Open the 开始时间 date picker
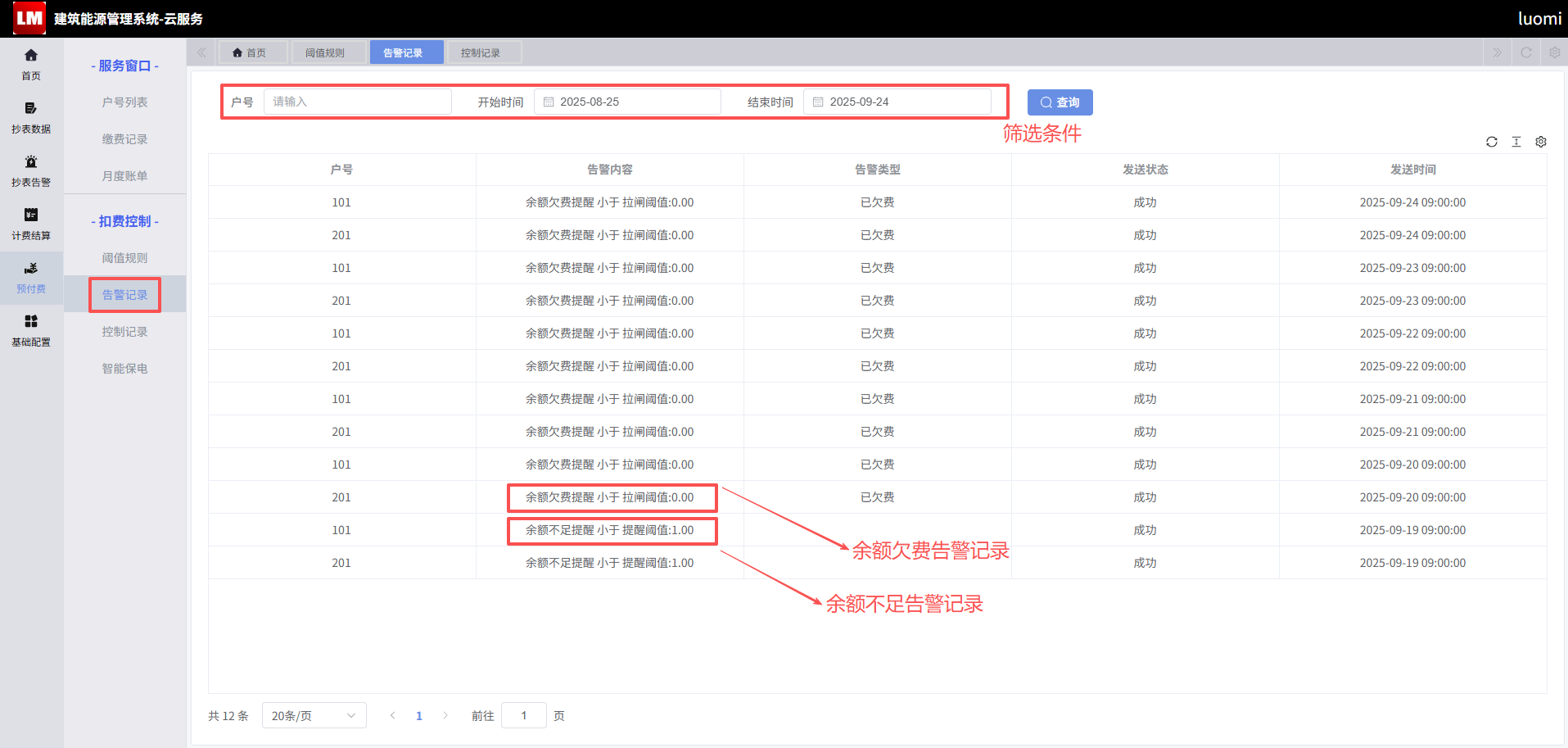The height and width of the screenshot is (748, 1568). pyautogui.click(x=627, y=102)
